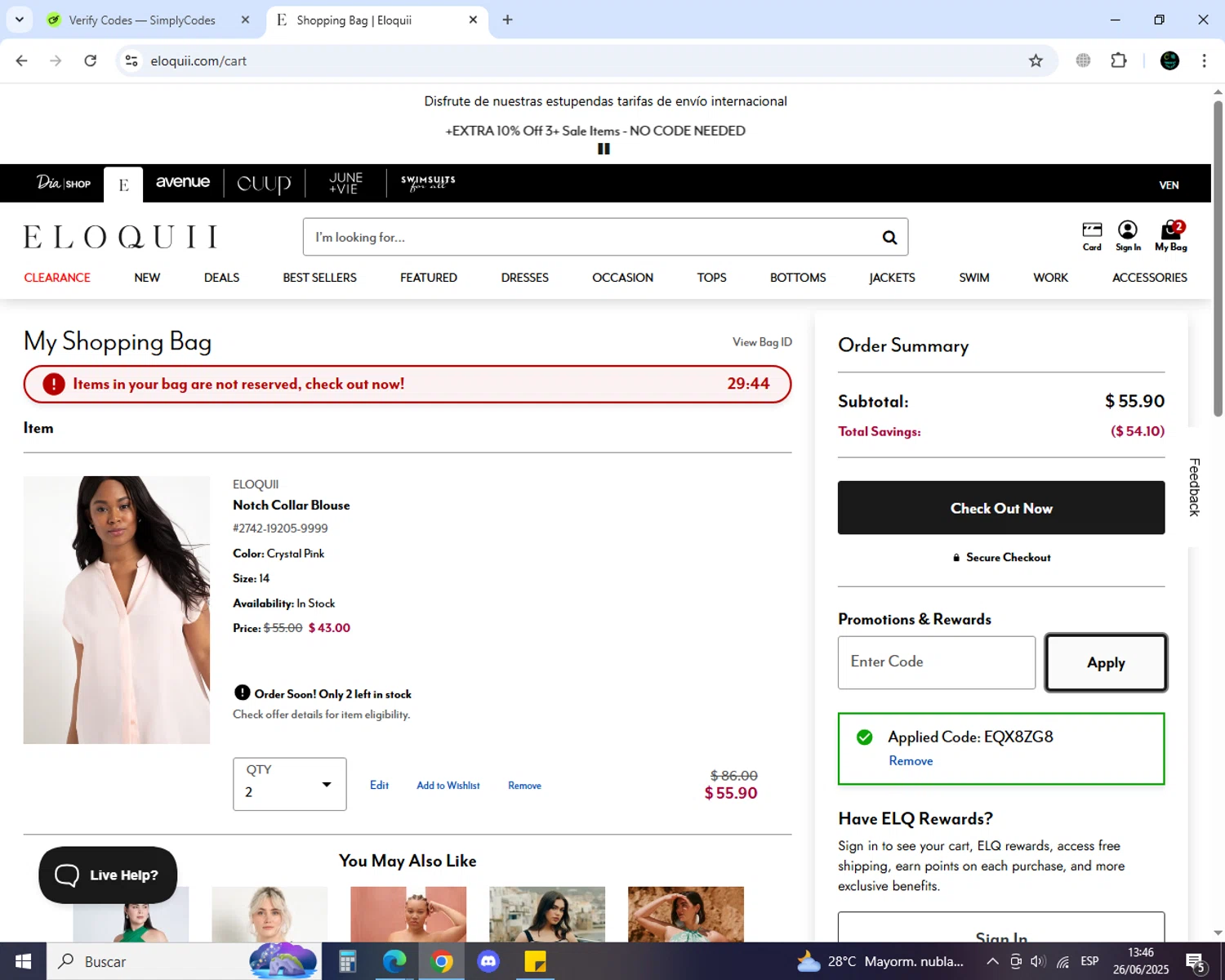1225x980 pixels.
Task: Open the Card icon in the header
Action: pos(1092,236)
